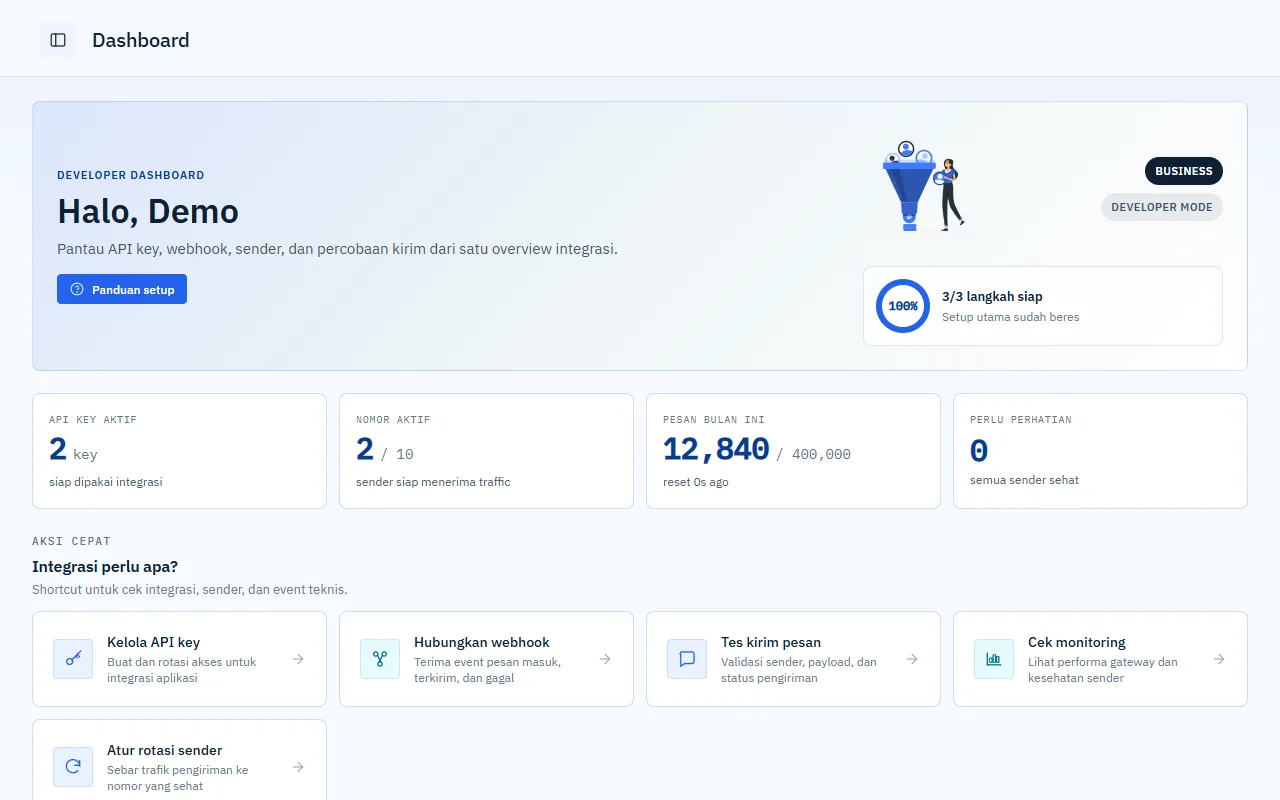1280x800 pixels.
Task: Toggle the sidebar panel icon
Action: (58, 40)
